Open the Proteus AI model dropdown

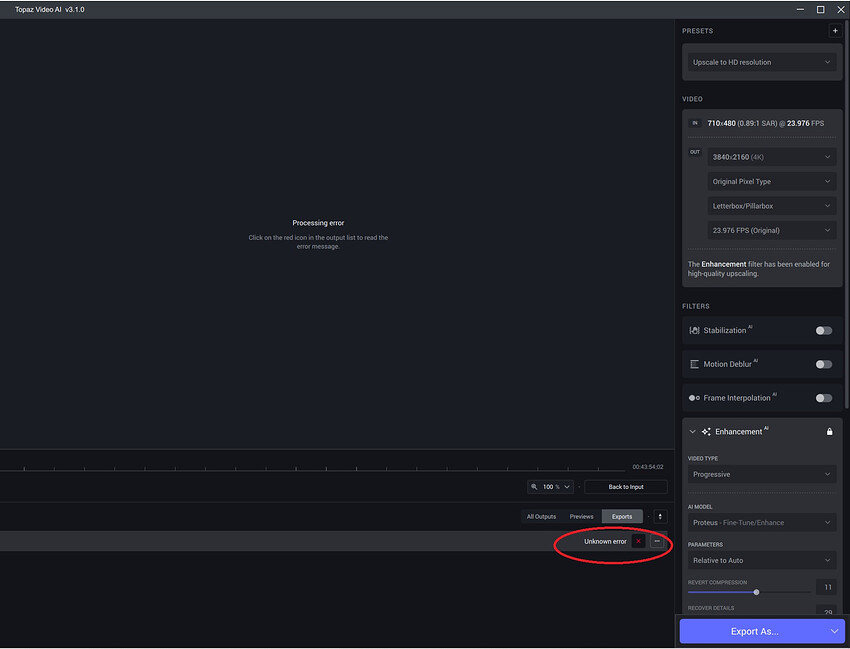pyautogui.click(x=761, y=522)
